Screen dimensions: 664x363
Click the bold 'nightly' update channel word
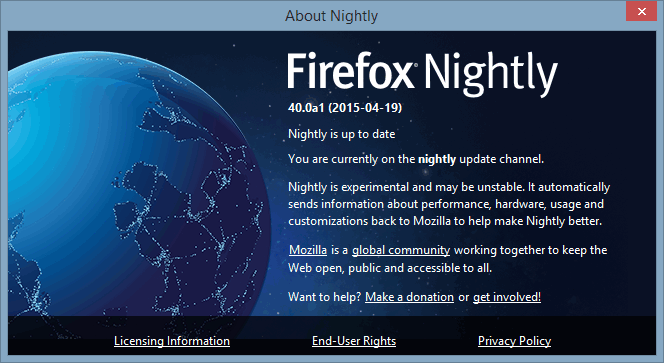click(x=437, y=159)
